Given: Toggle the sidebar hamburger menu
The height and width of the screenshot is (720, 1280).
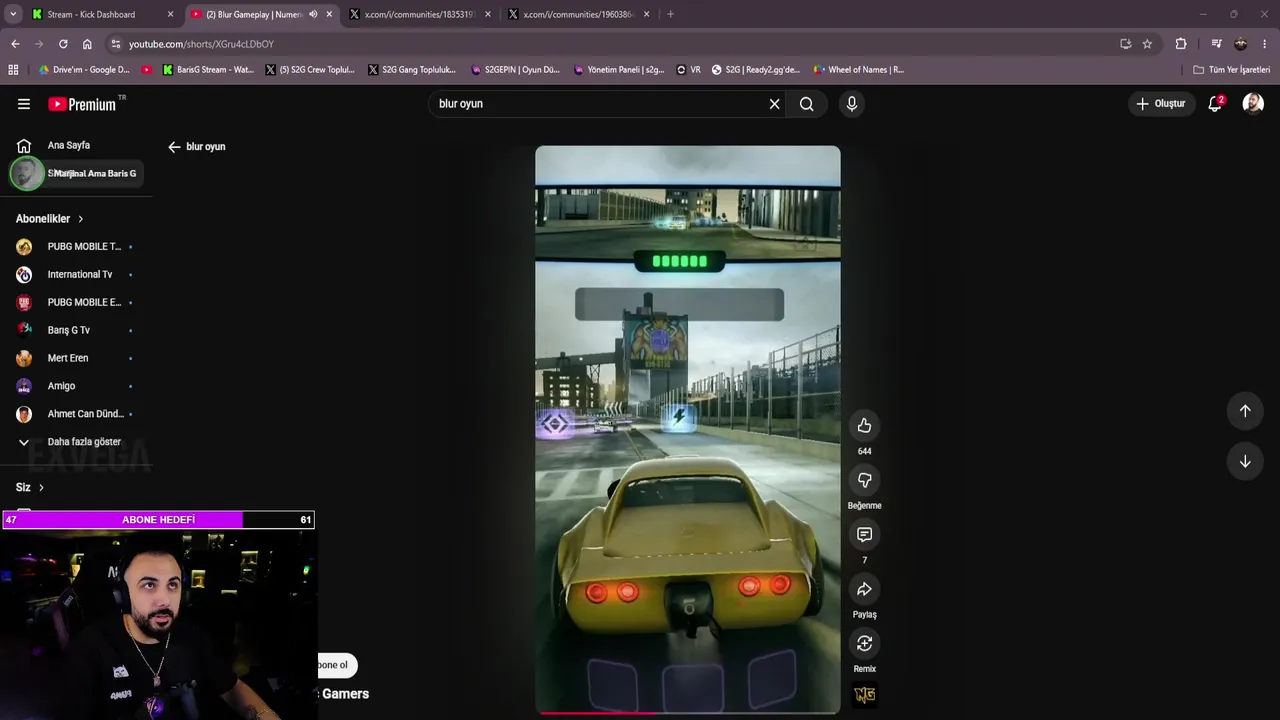Looking at the screenshot, I should [24, 104].
